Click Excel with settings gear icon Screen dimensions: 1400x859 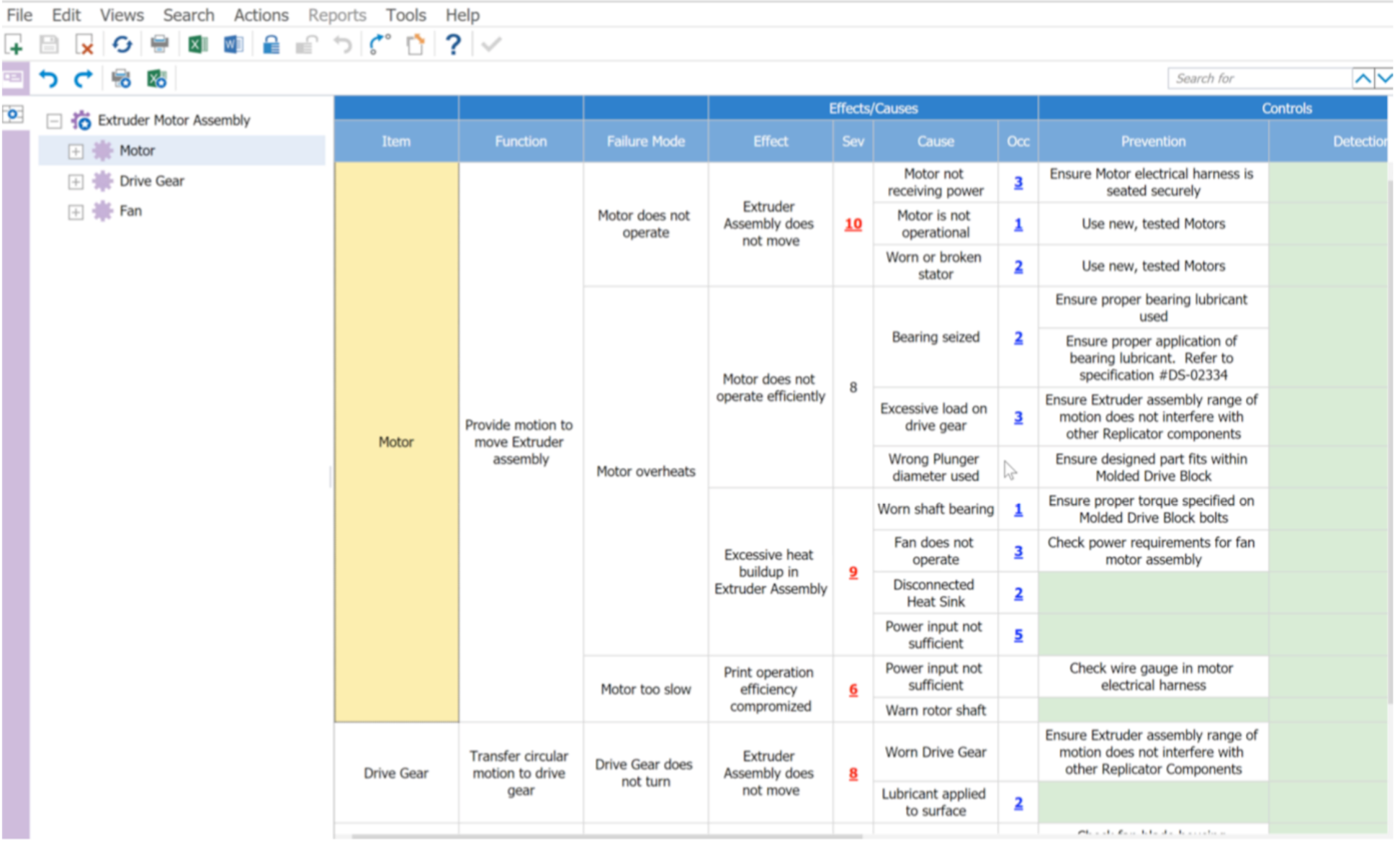click(x=156, y=78)
